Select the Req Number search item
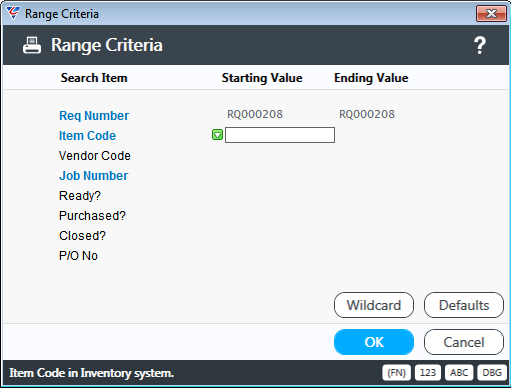Viewport: 511px width, 389px height. (94, 116)
